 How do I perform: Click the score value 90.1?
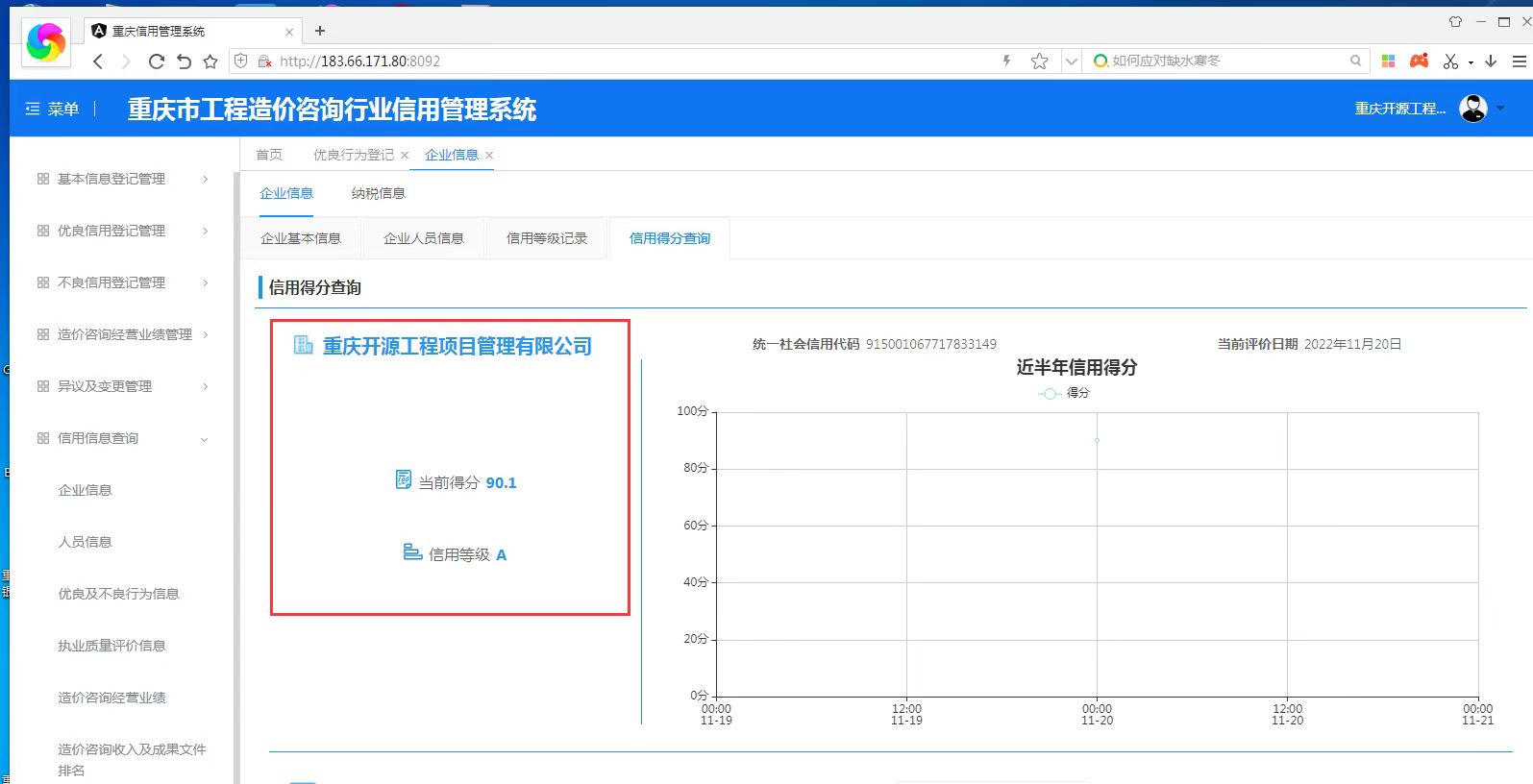(x=501, y=482)
